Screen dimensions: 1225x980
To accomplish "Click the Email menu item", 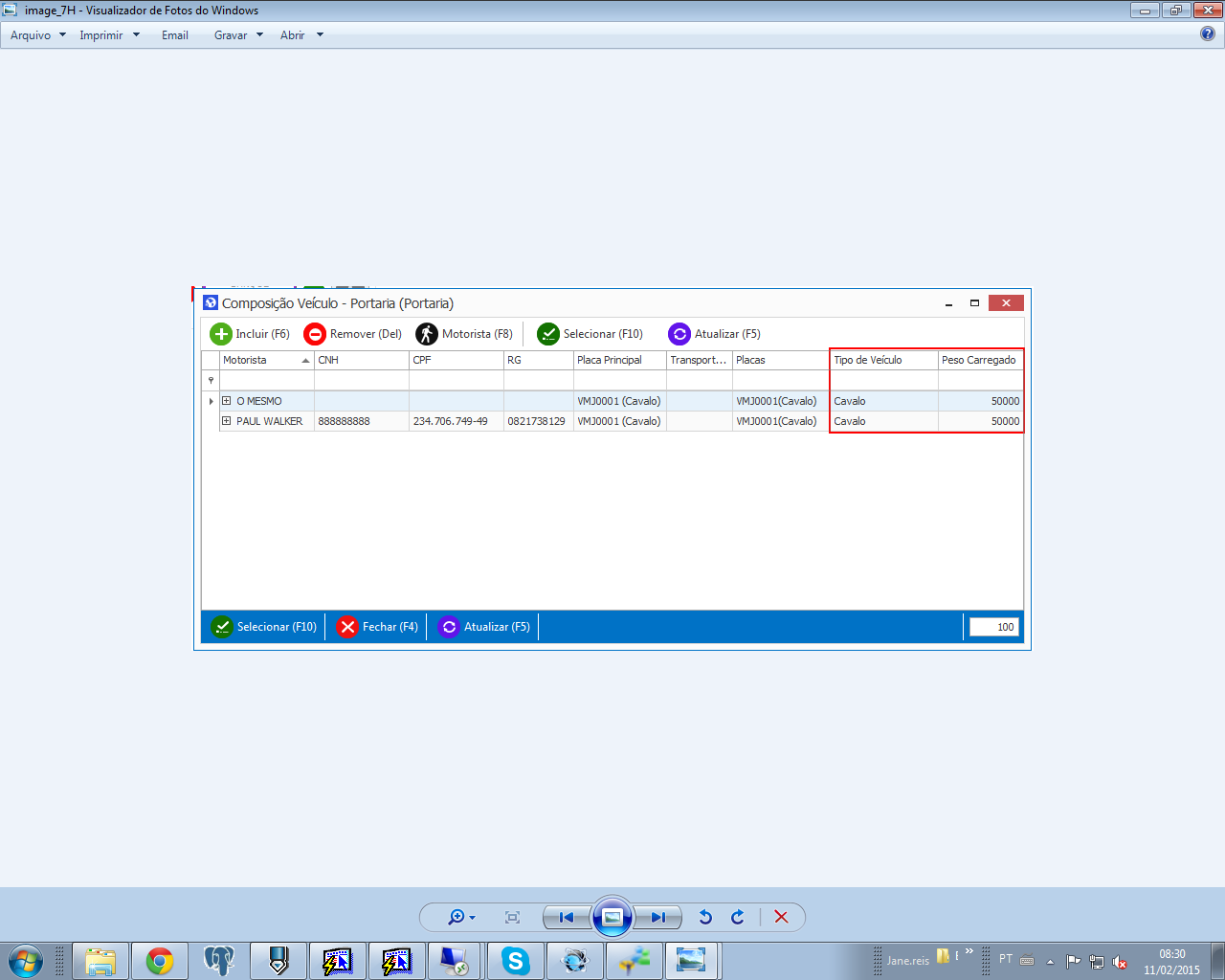I will 175,35.
